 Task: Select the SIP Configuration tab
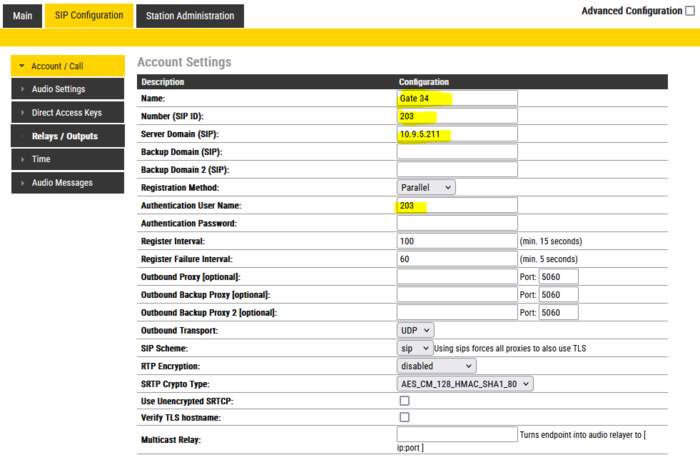pos(89,16)
